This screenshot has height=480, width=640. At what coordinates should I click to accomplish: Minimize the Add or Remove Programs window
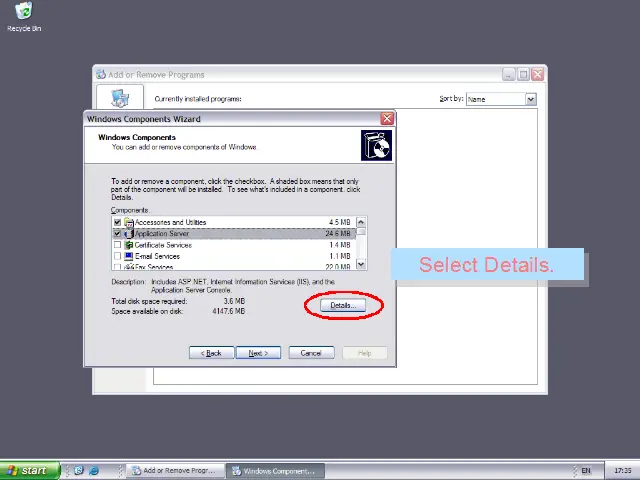pos(509,75)
